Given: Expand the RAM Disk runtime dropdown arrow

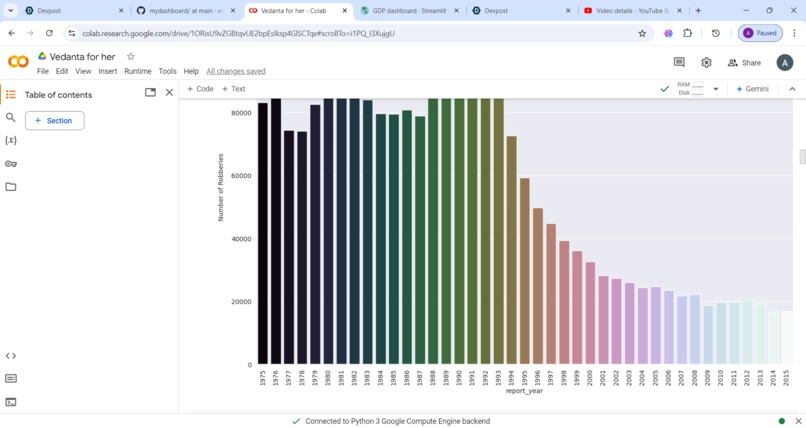Looking at the screenshot, I should pos(716,89).
